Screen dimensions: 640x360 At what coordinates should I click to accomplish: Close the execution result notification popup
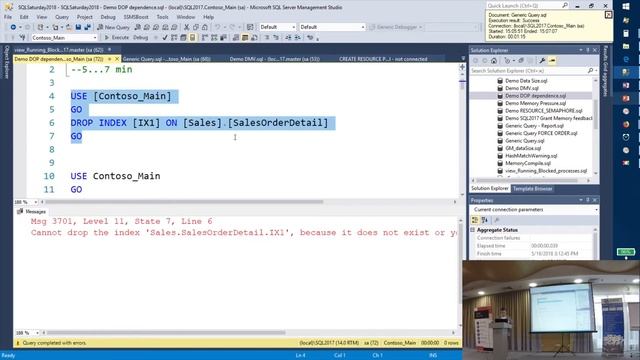point(608,15)
